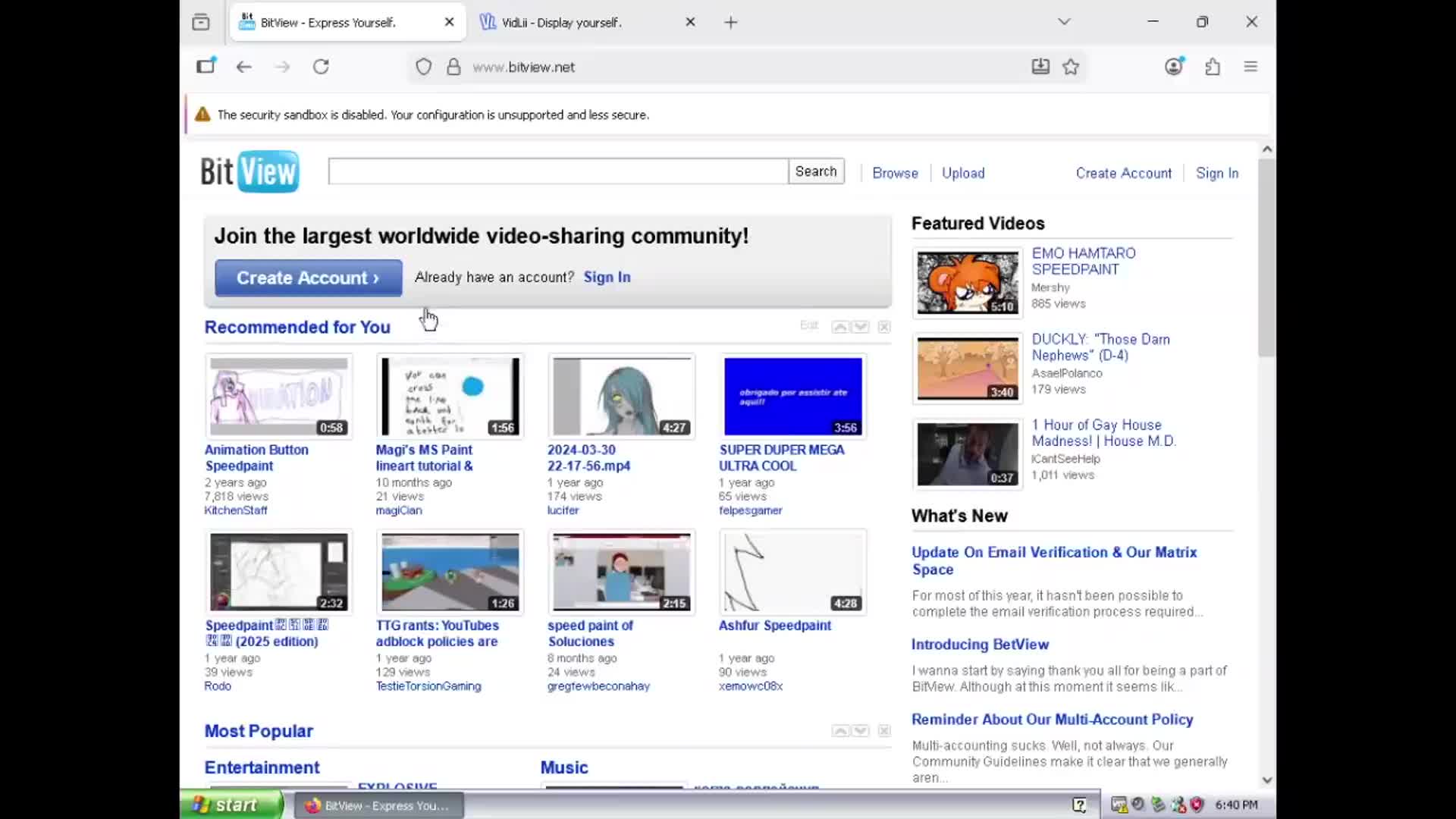The image size is (1456, 819).
Task: Open Reminder About Our Multi-Account Policy
Action: tap(1053, 719)
